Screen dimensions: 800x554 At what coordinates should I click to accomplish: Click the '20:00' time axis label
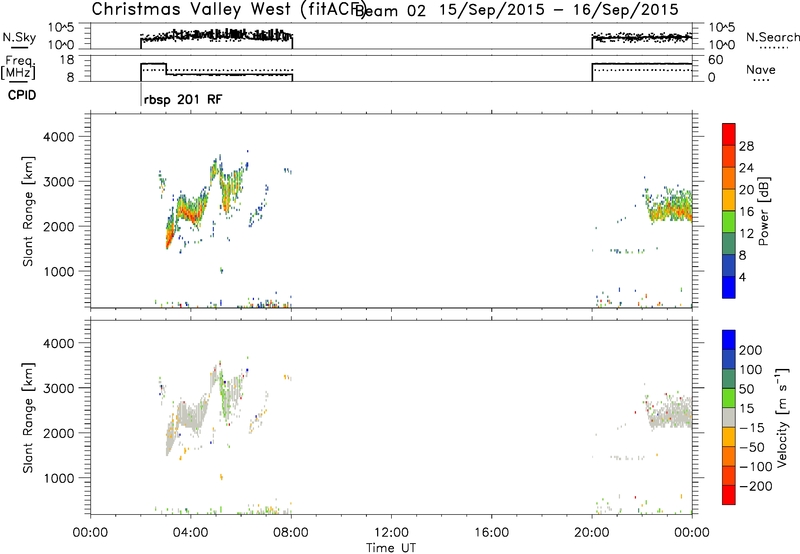pyautogui.click(x=592, y=533)
